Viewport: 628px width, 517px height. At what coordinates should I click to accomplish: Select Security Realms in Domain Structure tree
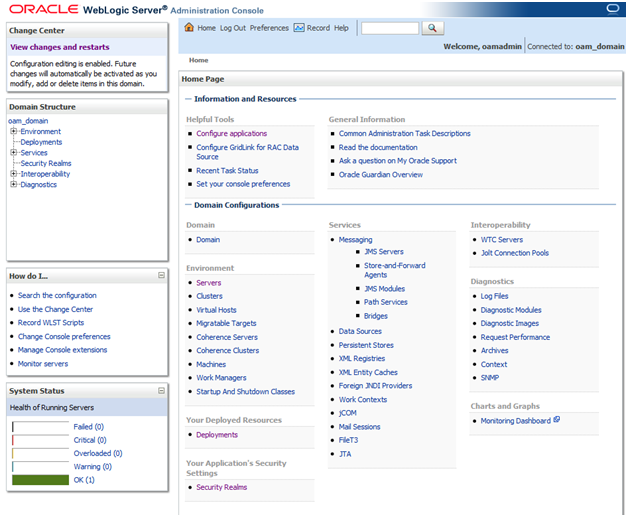46,163
